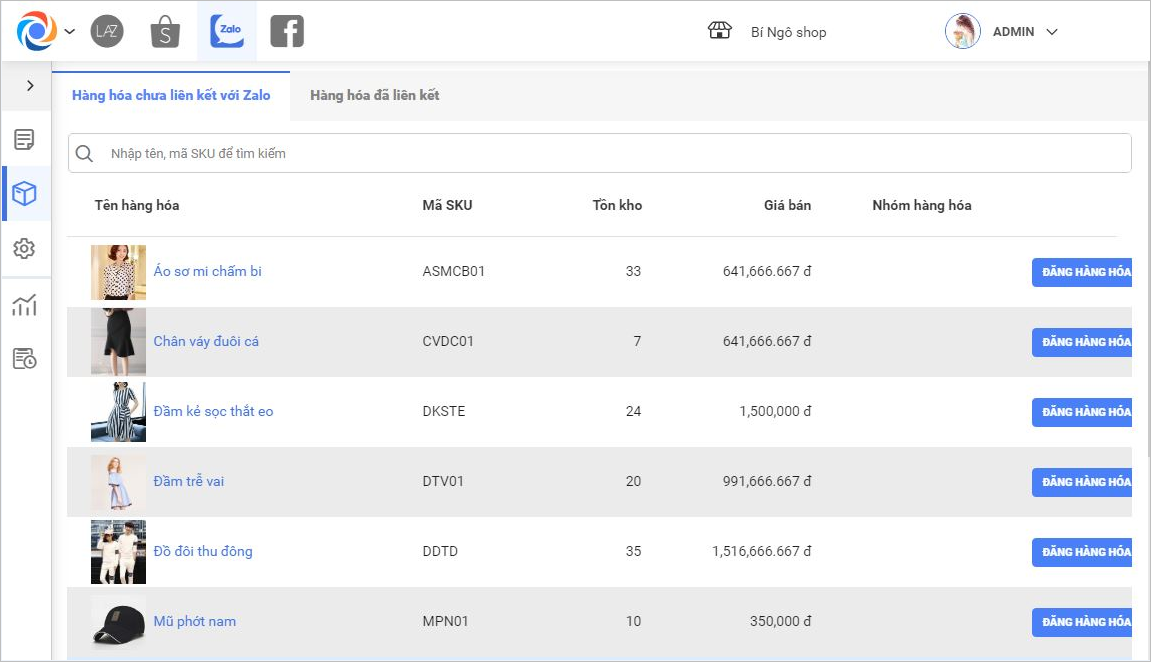Click the Bí Ngô shop store icon
1151x662 pixels.
719,31
